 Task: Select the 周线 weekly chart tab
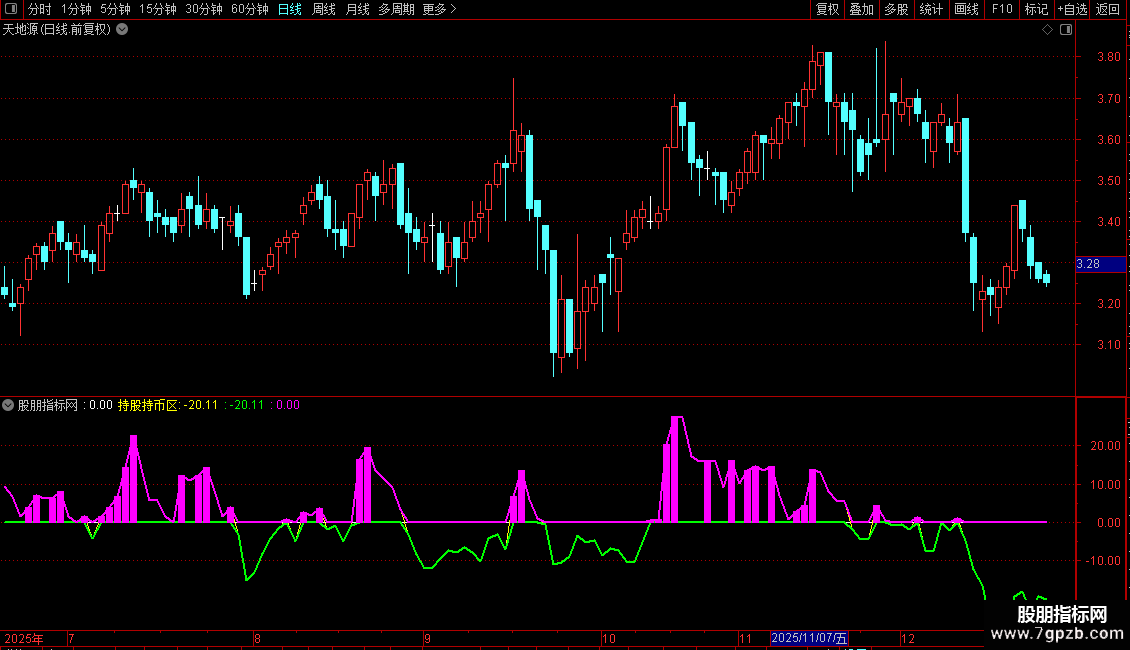point(324,9)
